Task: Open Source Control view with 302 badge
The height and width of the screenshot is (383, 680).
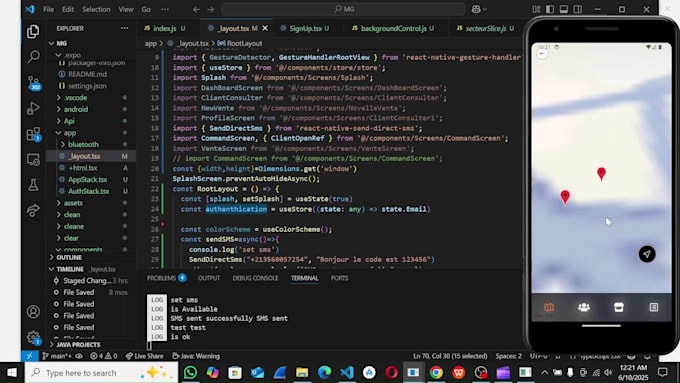Action: (33, 82)
